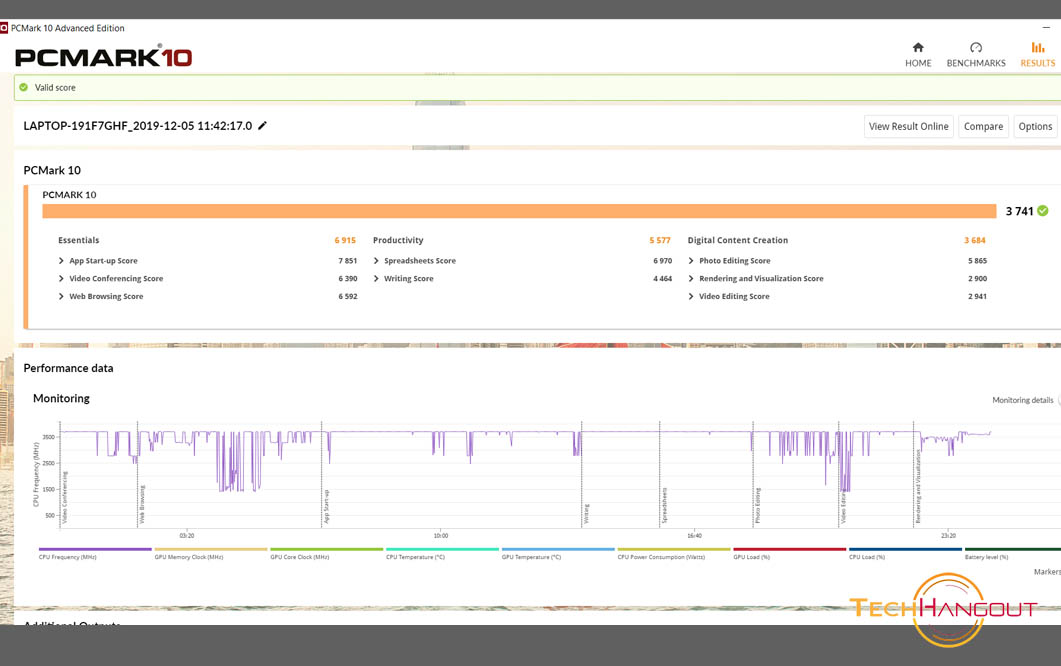Click the Video Conferencing value 6 390

pos(348,278)
